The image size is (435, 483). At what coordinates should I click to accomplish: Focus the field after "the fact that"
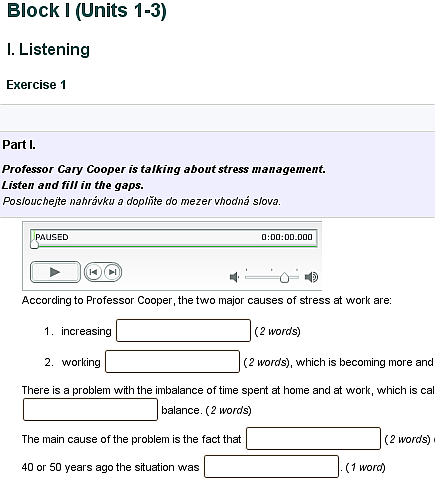313,438
